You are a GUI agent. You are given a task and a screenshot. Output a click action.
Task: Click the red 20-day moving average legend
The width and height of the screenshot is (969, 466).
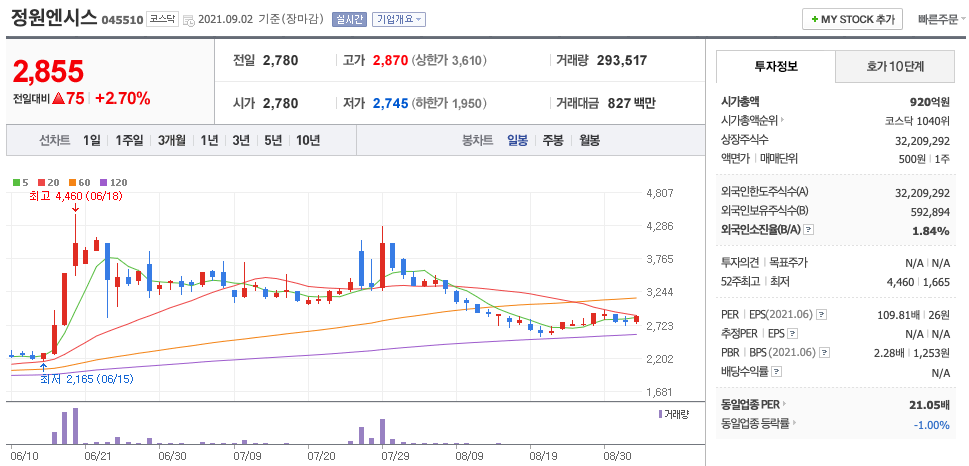coord(48,183)
